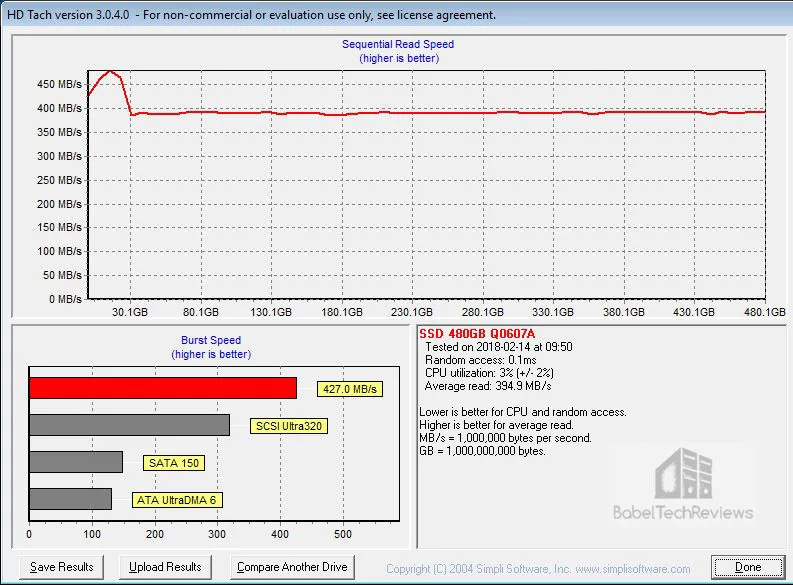Screen dimensions: 793x585
Task: Click the Sequential Read Speed chart title
Action: [398, 44]
